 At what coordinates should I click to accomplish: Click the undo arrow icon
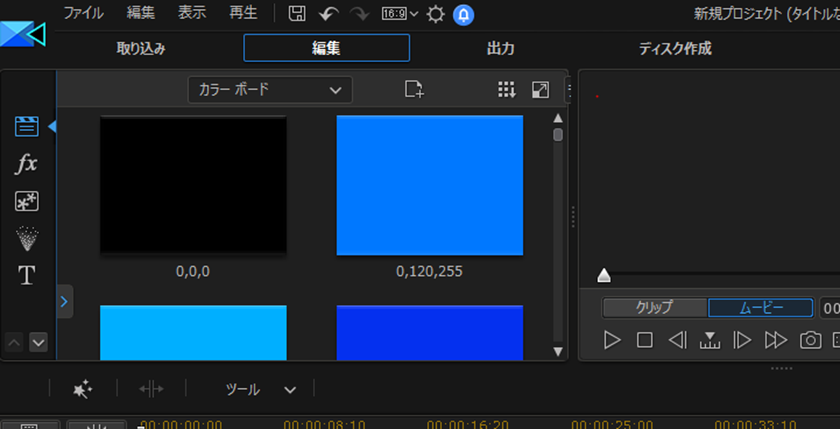(x=328, y=14)
